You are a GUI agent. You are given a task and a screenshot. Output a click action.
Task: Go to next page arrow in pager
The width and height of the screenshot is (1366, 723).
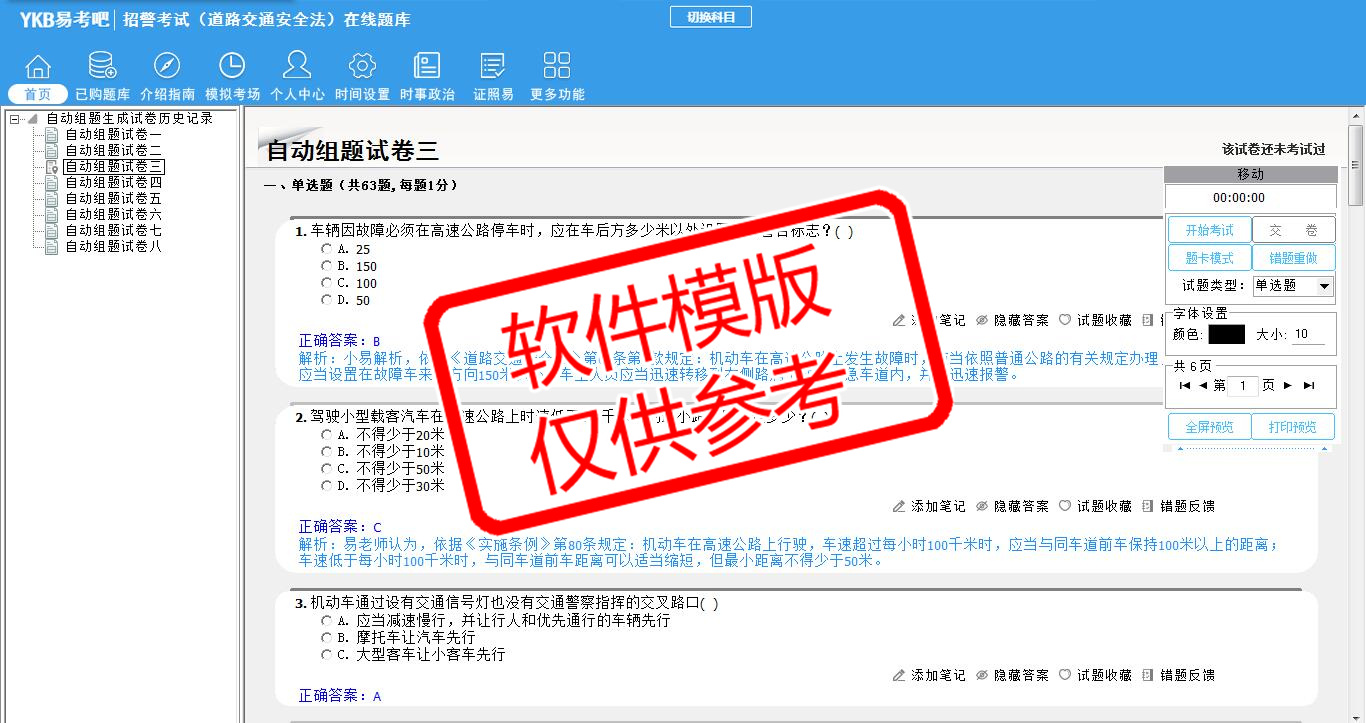point(1288,386)
